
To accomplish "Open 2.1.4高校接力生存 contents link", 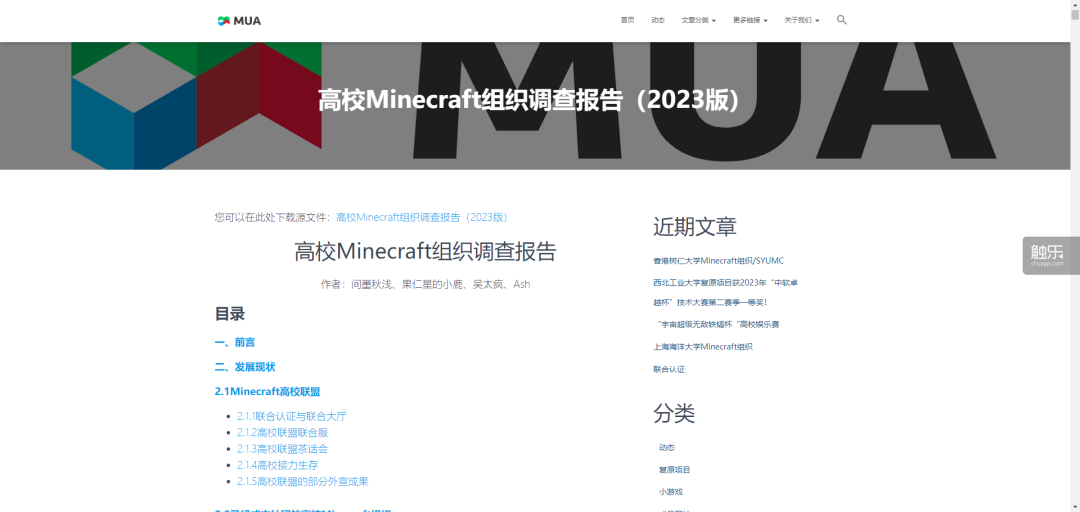I will pyautogui.click(x=278, y=465).
